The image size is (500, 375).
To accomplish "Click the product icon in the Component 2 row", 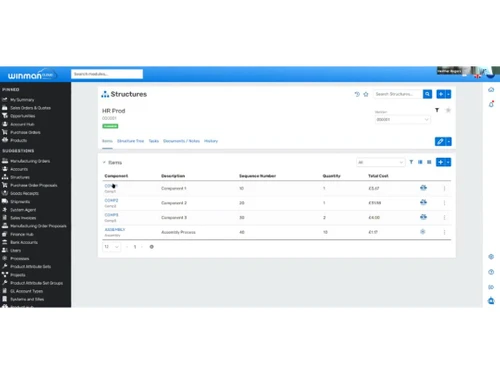I will coord(423,202).
